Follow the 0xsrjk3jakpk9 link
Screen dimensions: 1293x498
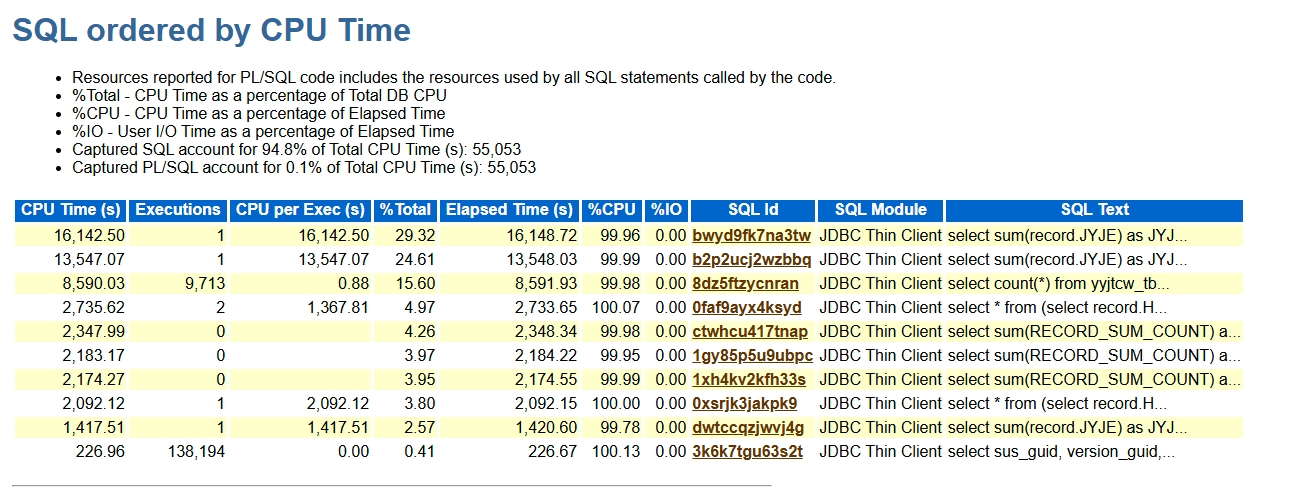click(744, 404)
